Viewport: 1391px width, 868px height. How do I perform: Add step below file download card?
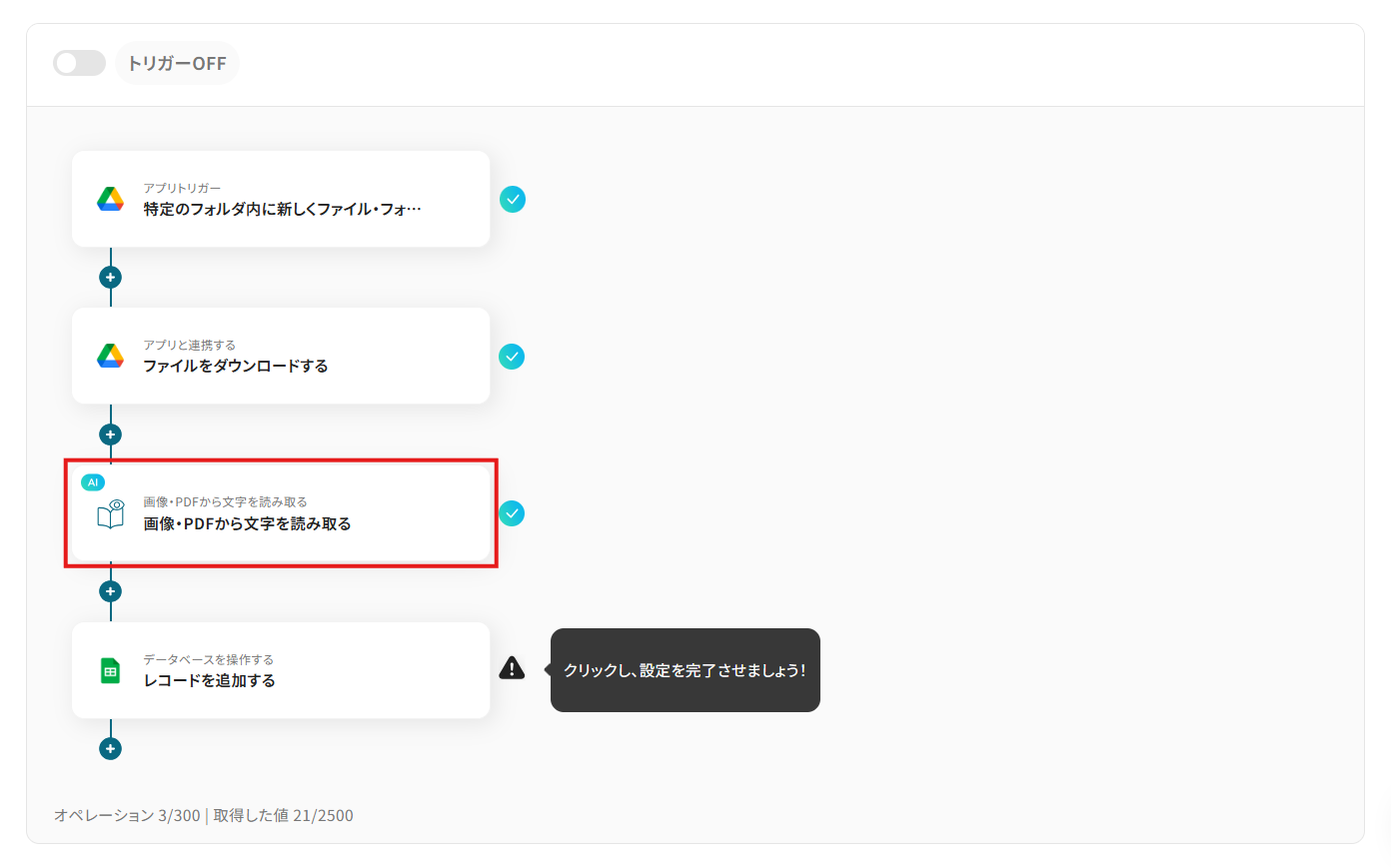[x=110, y=434]
